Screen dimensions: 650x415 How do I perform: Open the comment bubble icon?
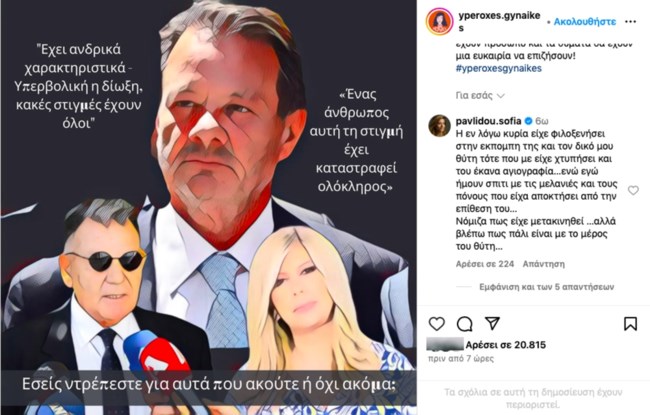465,323
